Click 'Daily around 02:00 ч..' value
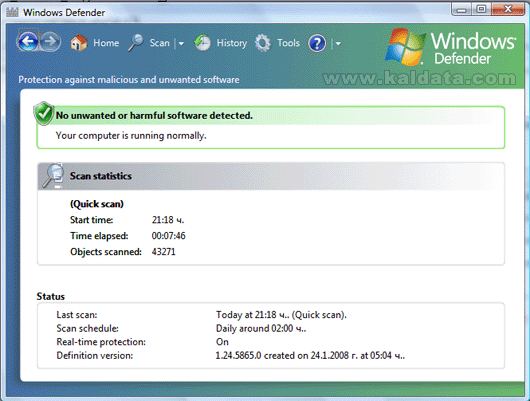The image size is (530, 401). tap(261, 328)
